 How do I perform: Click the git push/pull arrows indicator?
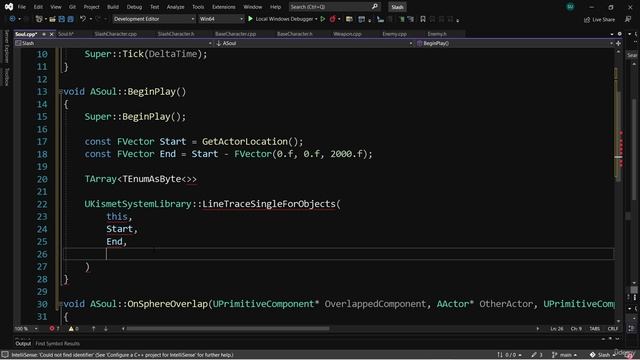coord(509,355)
